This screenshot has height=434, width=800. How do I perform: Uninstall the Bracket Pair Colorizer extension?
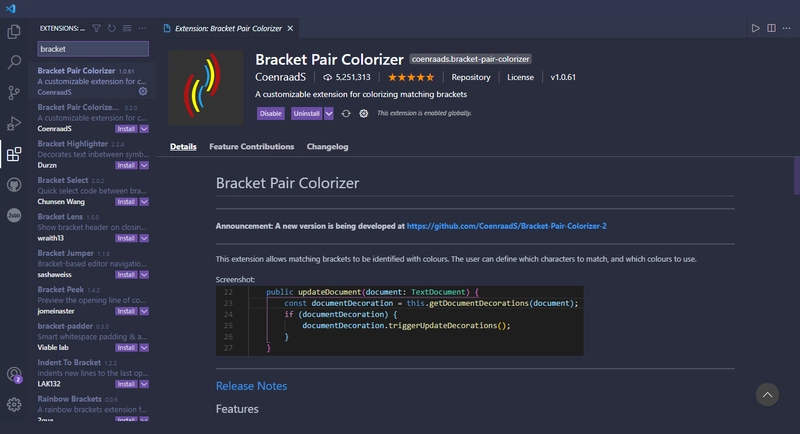307,113
